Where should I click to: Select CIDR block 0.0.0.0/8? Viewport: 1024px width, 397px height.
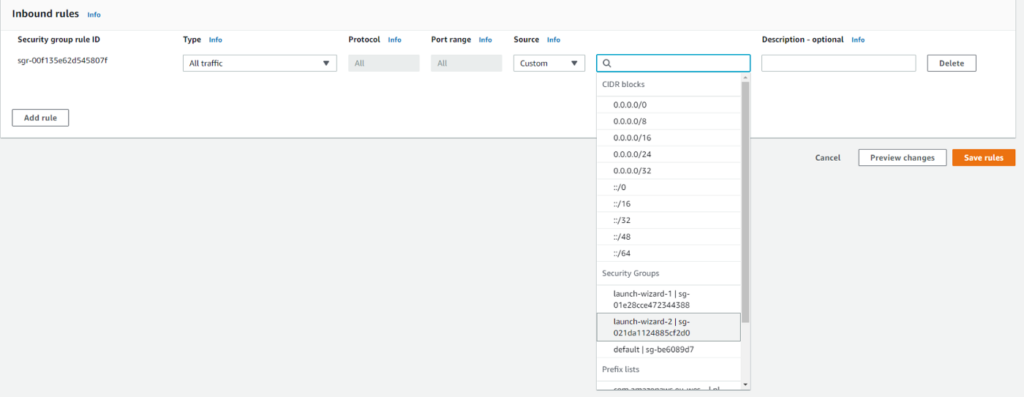pos(669,121)
